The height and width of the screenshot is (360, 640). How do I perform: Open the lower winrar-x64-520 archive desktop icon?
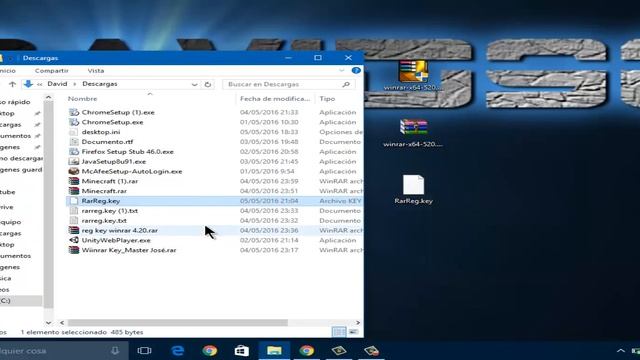click(x=413, y=127)
